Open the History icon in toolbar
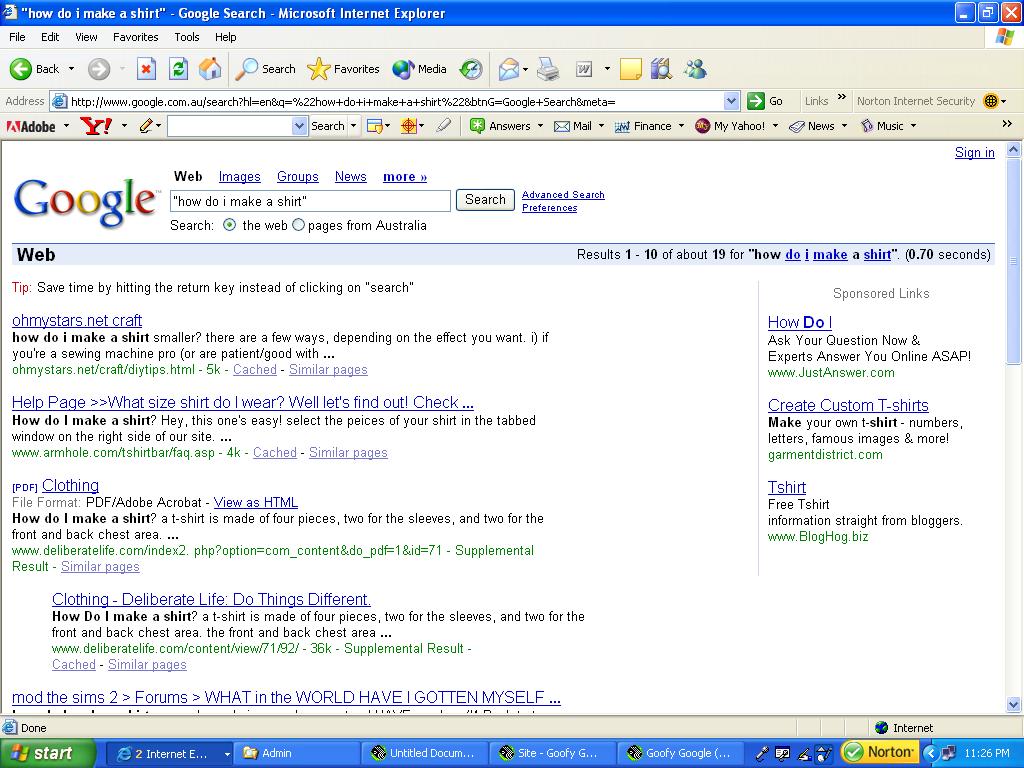This screenshot has height=768, width=1024. (x=470, y=69)
